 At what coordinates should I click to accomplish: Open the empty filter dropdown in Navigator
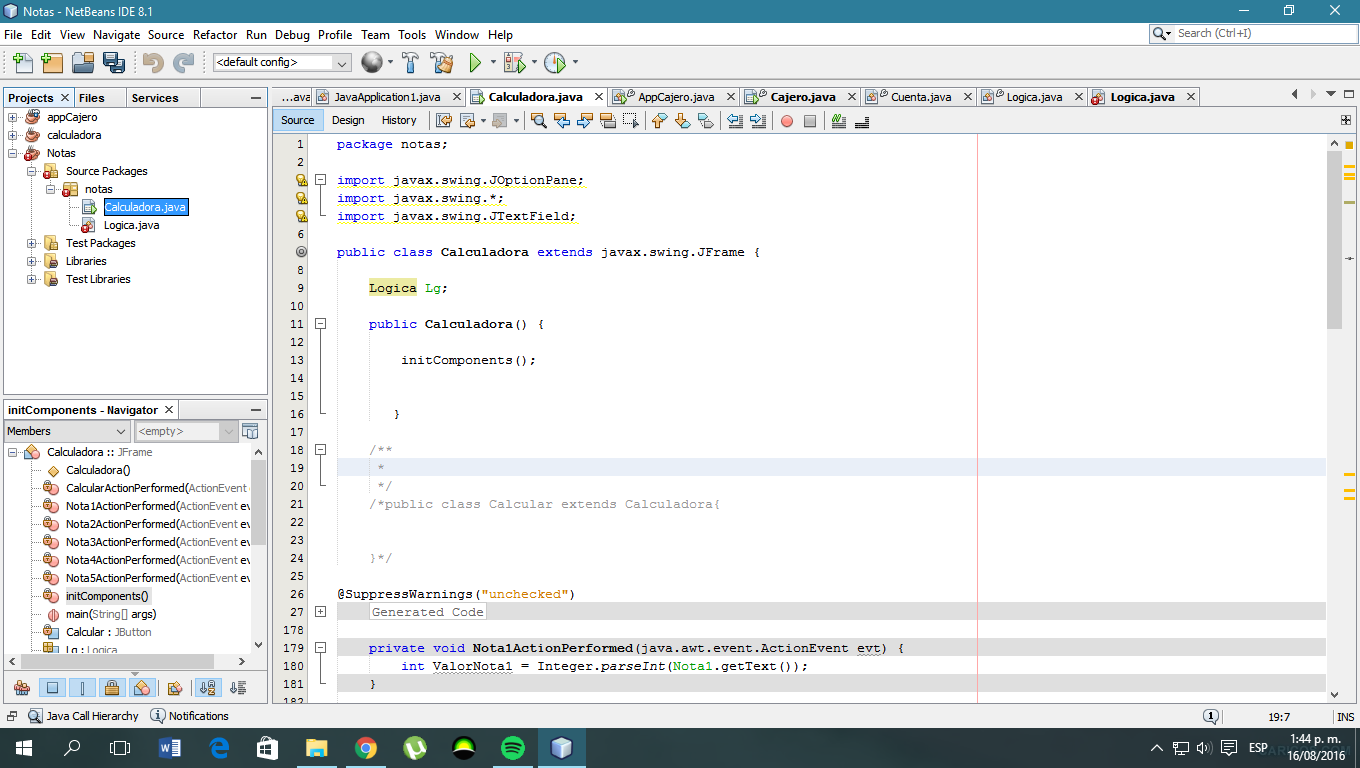coord(186,431)
